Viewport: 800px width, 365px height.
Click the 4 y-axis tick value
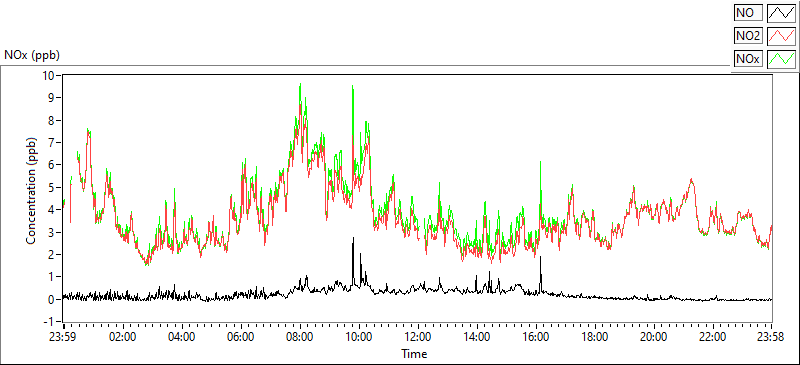pos(52,210)
